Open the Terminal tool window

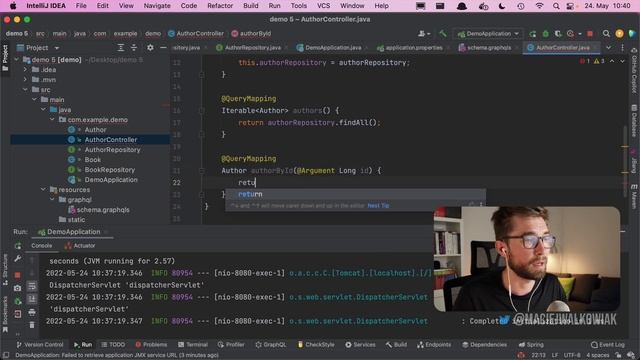click(193, 345)
